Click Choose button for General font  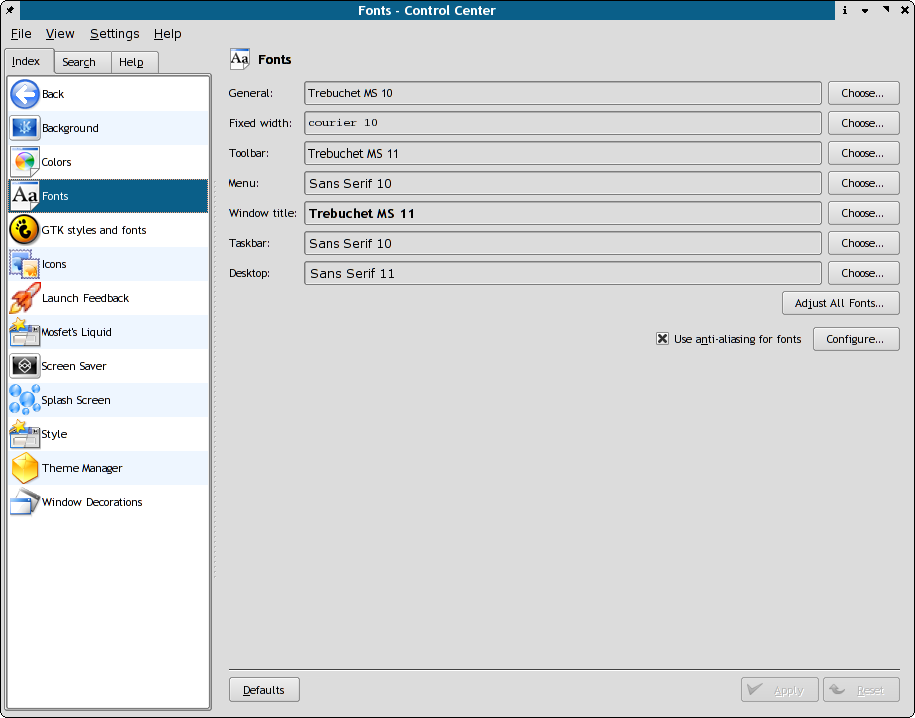click(x=862, y=93)
